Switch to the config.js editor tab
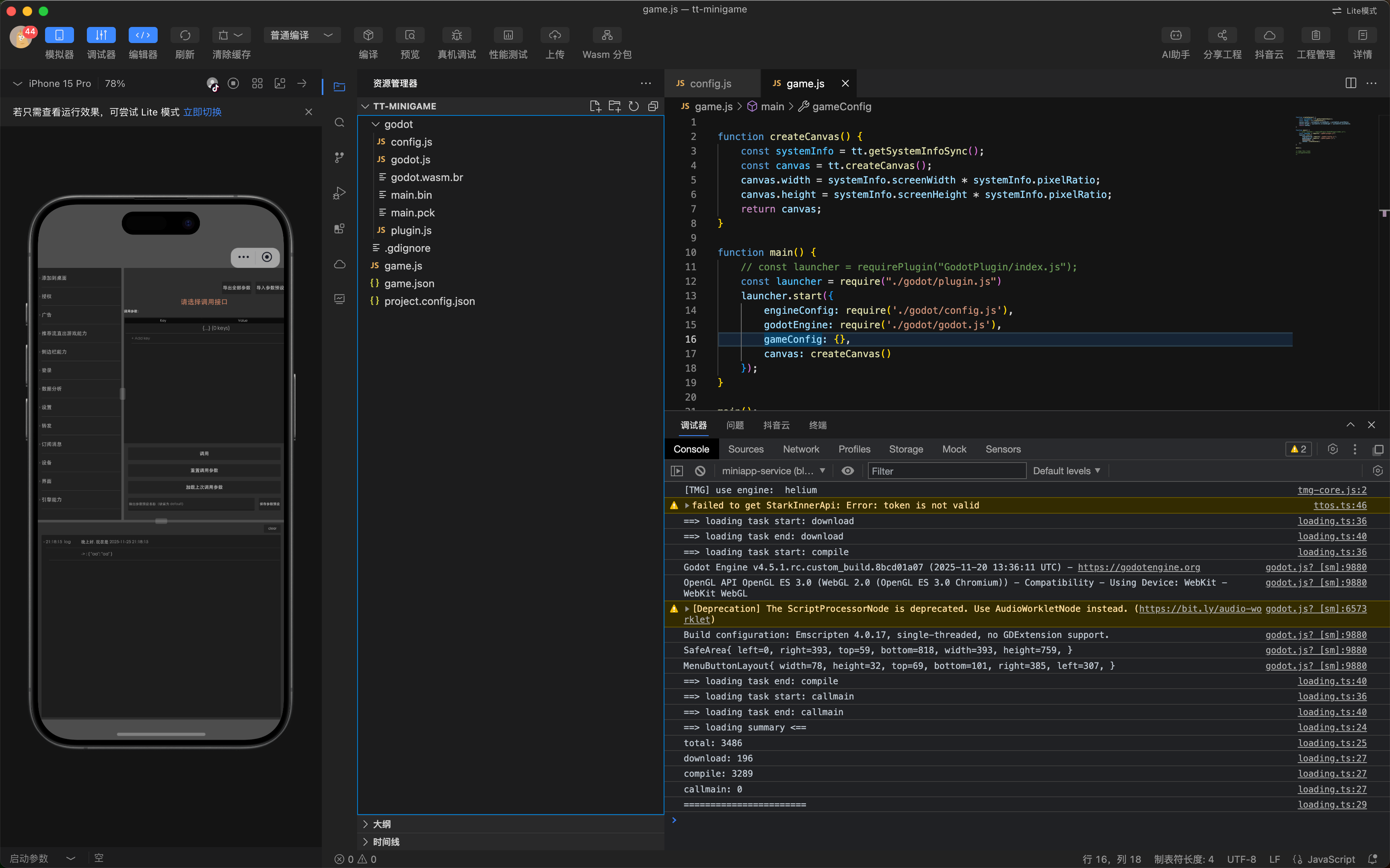The width and height of the screenshot is (1390, 868). click(x=710, y=83)
